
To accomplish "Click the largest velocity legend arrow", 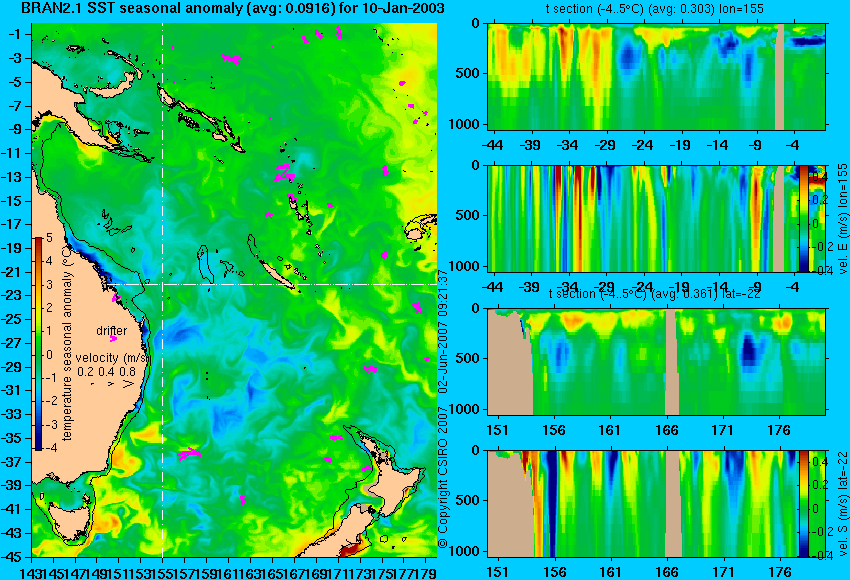I will (128, 384).
